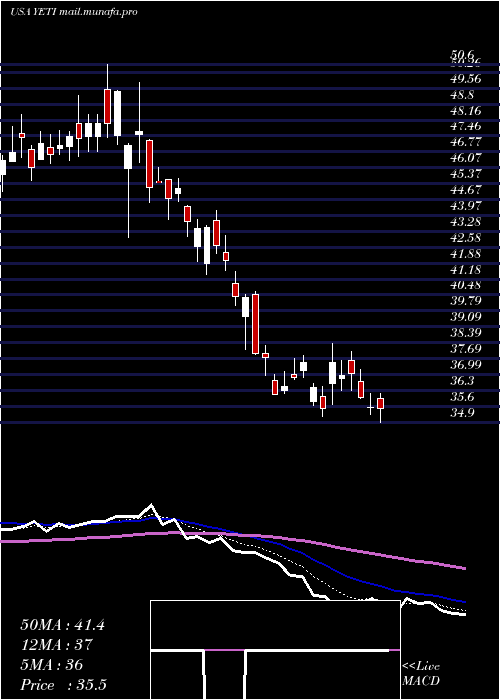Click the 50MA : 41.4 readout
The height and width of the screenshot is (700, 500).
point(62,625)
